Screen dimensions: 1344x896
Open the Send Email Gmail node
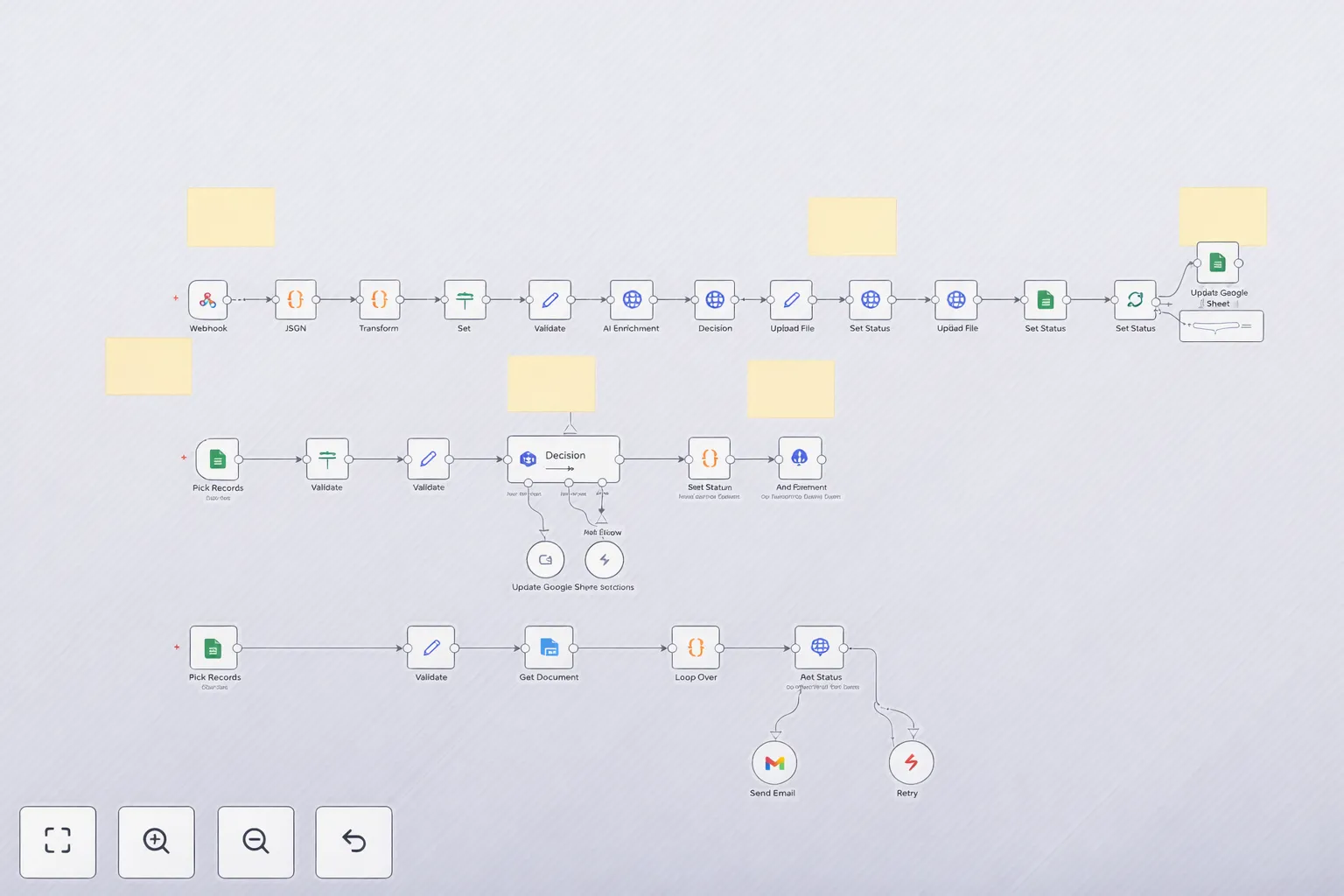click(x=774, y=763)
